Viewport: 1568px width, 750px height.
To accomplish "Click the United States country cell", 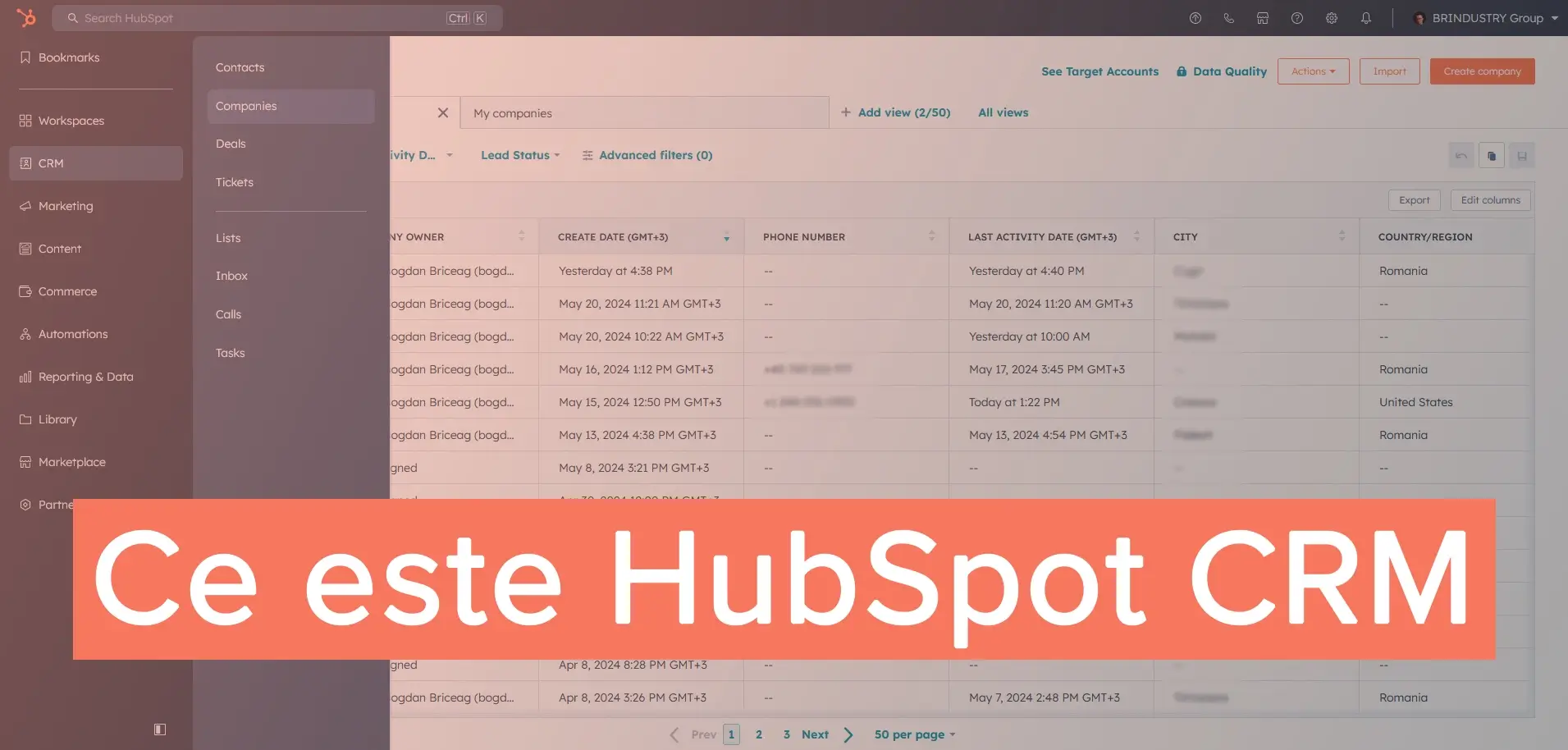I will click(x=1415, y=402).
